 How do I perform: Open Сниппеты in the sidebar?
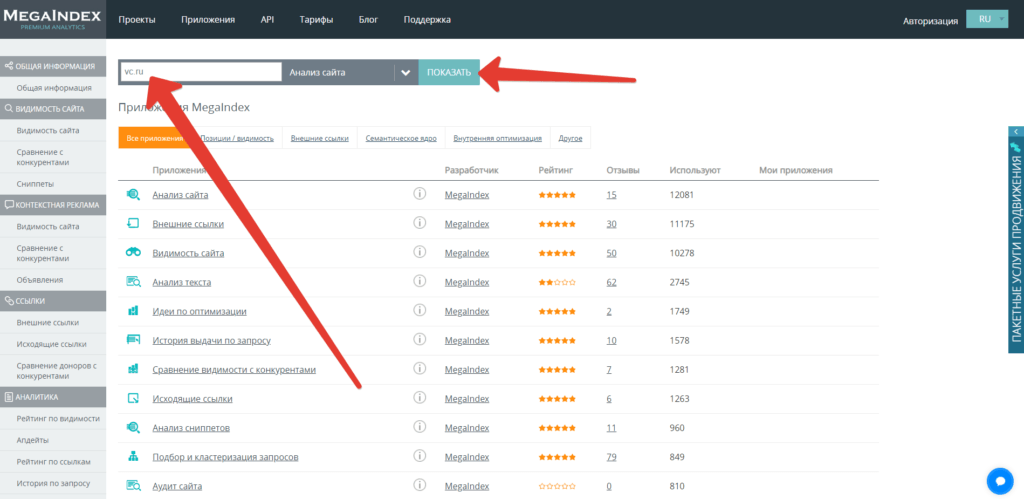click(35, 184)
